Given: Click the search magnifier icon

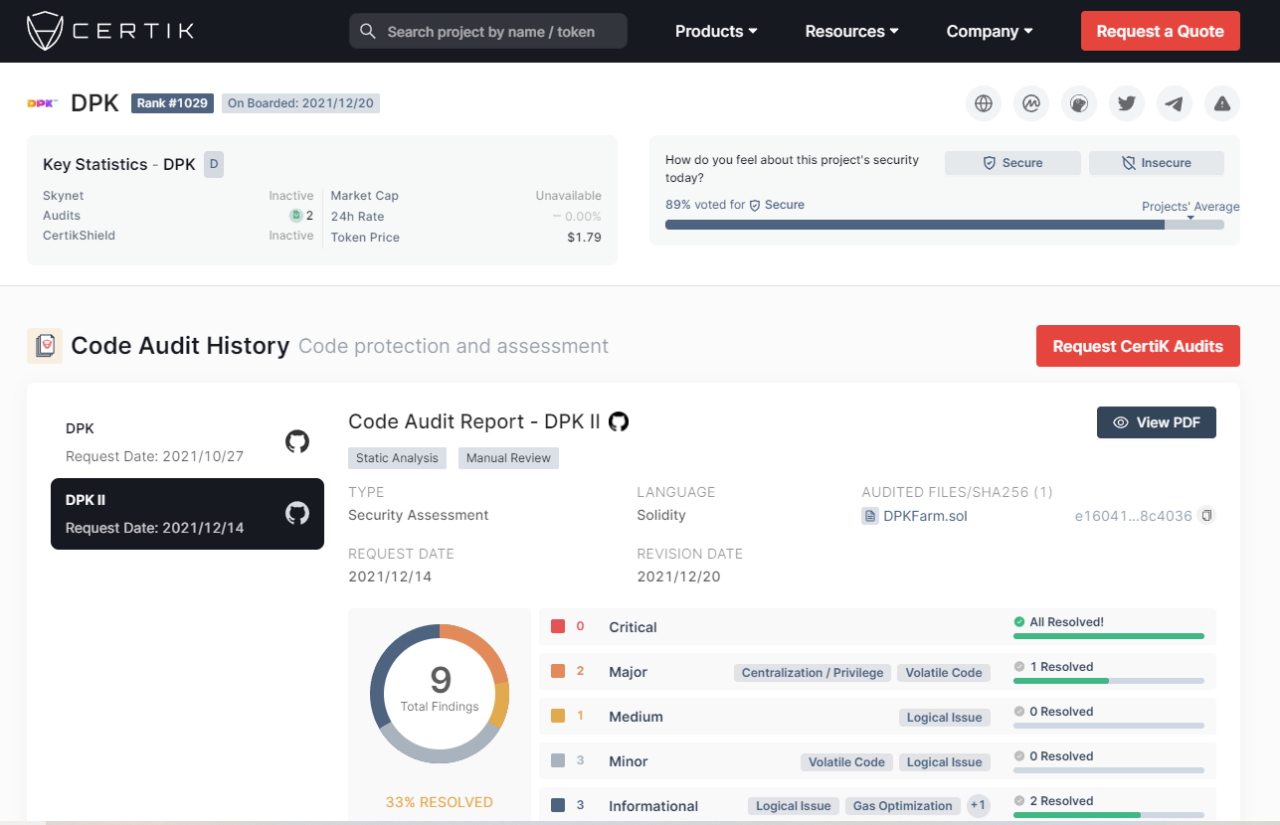Looking at the screenshot, I should tap(368, 31).
